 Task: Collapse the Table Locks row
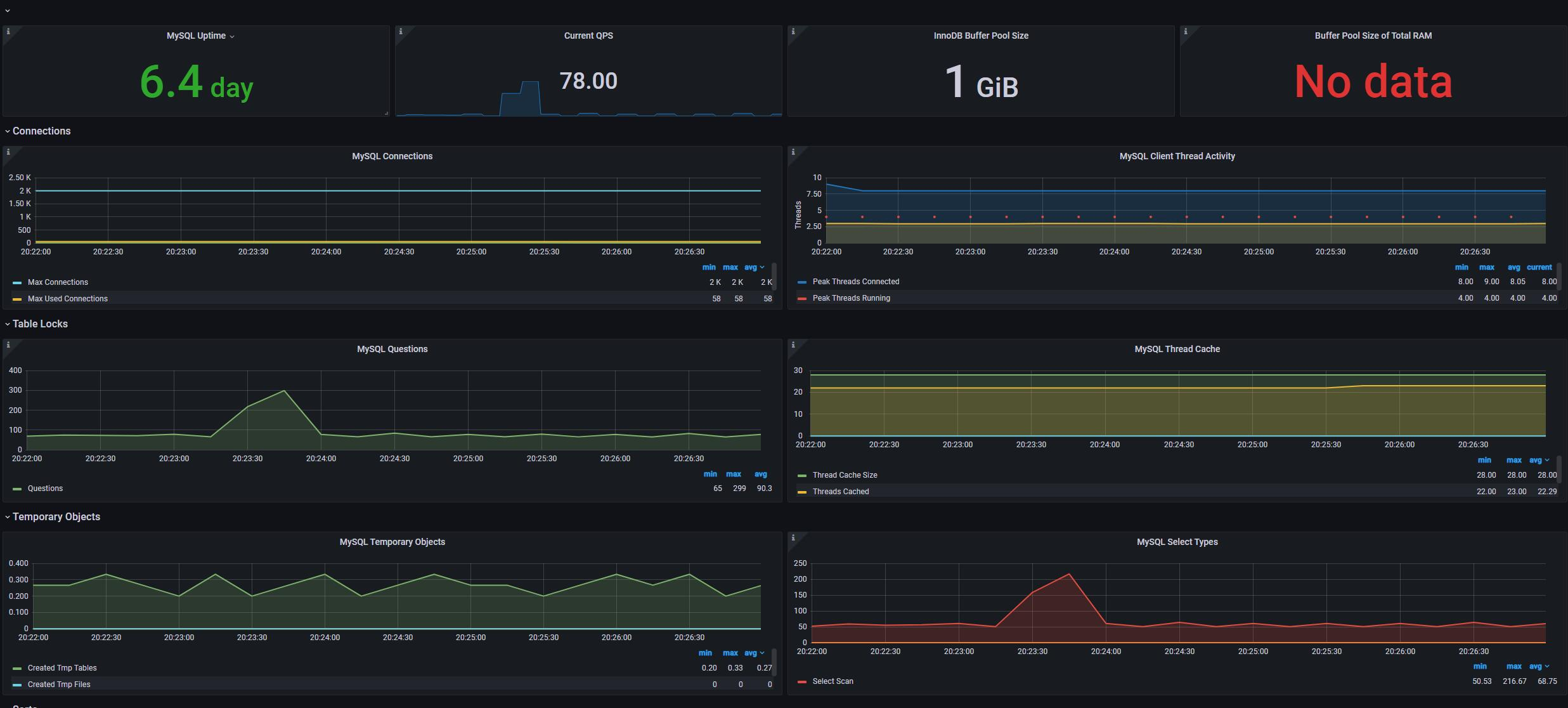point(40,324)
